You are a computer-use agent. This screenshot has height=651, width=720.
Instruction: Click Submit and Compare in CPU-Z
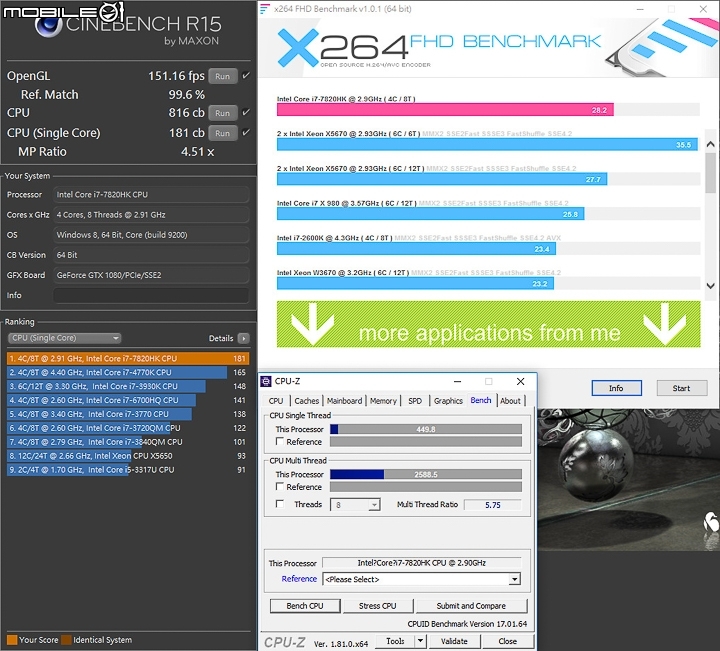(471, 606)
